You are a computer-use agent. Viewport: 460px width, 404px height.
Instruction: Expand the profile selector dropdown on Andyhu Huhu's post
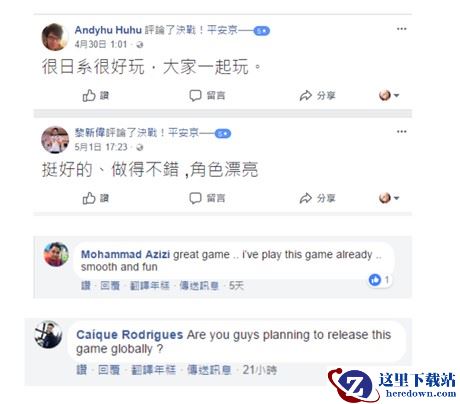click(x=389, y=96)
